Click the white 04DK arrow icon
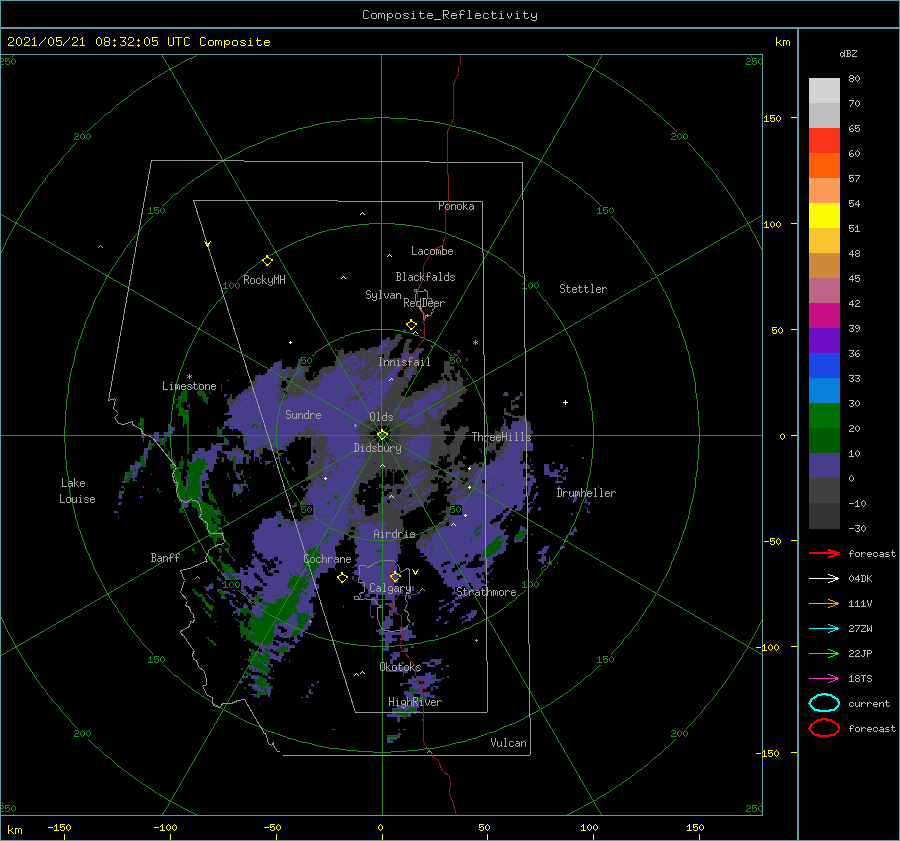Screen dimensions: 900x841 [x=824, y=578]
